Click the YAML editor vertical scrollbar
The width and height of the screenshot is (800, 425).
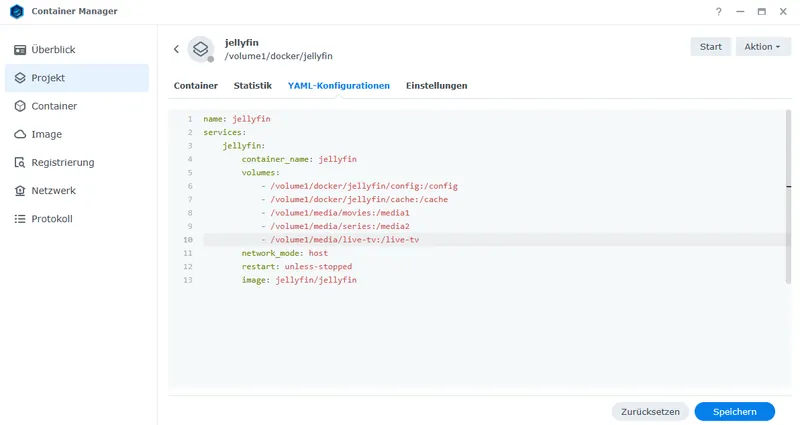coord(788,196)
